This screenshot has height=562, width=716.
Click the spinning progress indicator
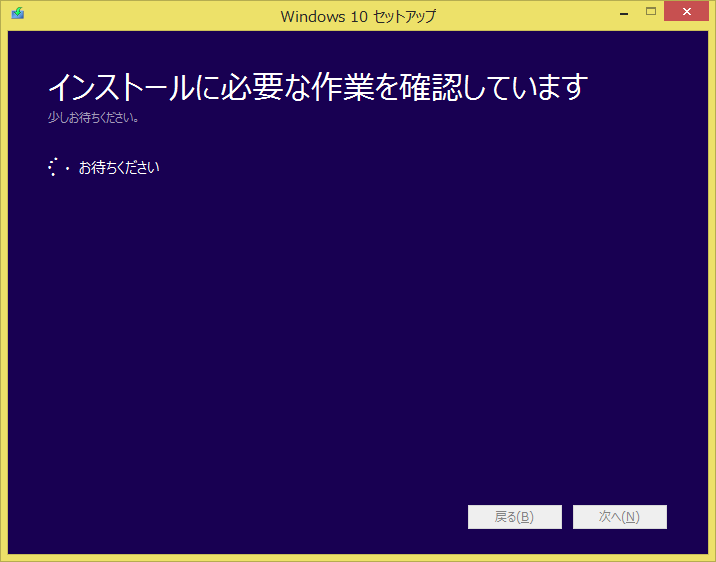click(58, 167)
